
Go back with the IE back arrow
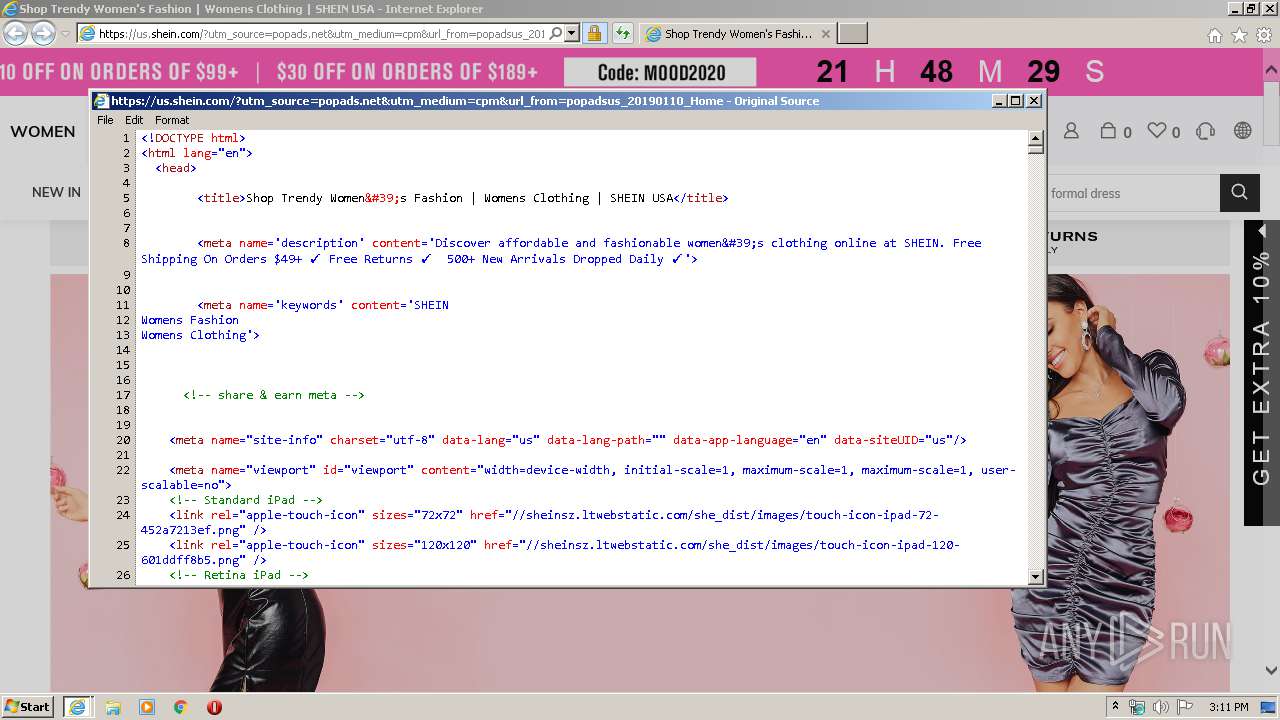(x=15, y=33)
